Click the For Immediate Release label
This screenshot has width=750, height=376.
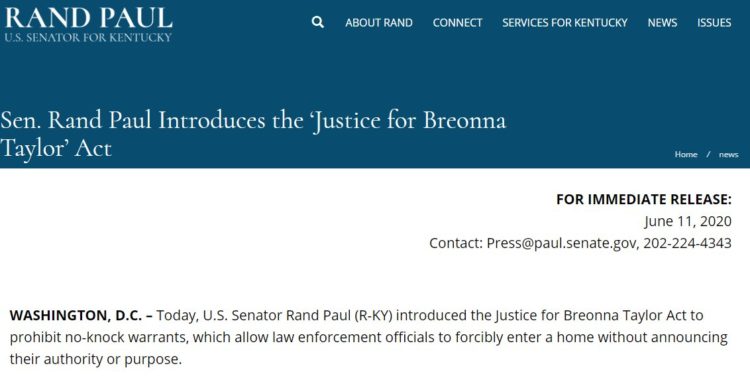(644, 199)
